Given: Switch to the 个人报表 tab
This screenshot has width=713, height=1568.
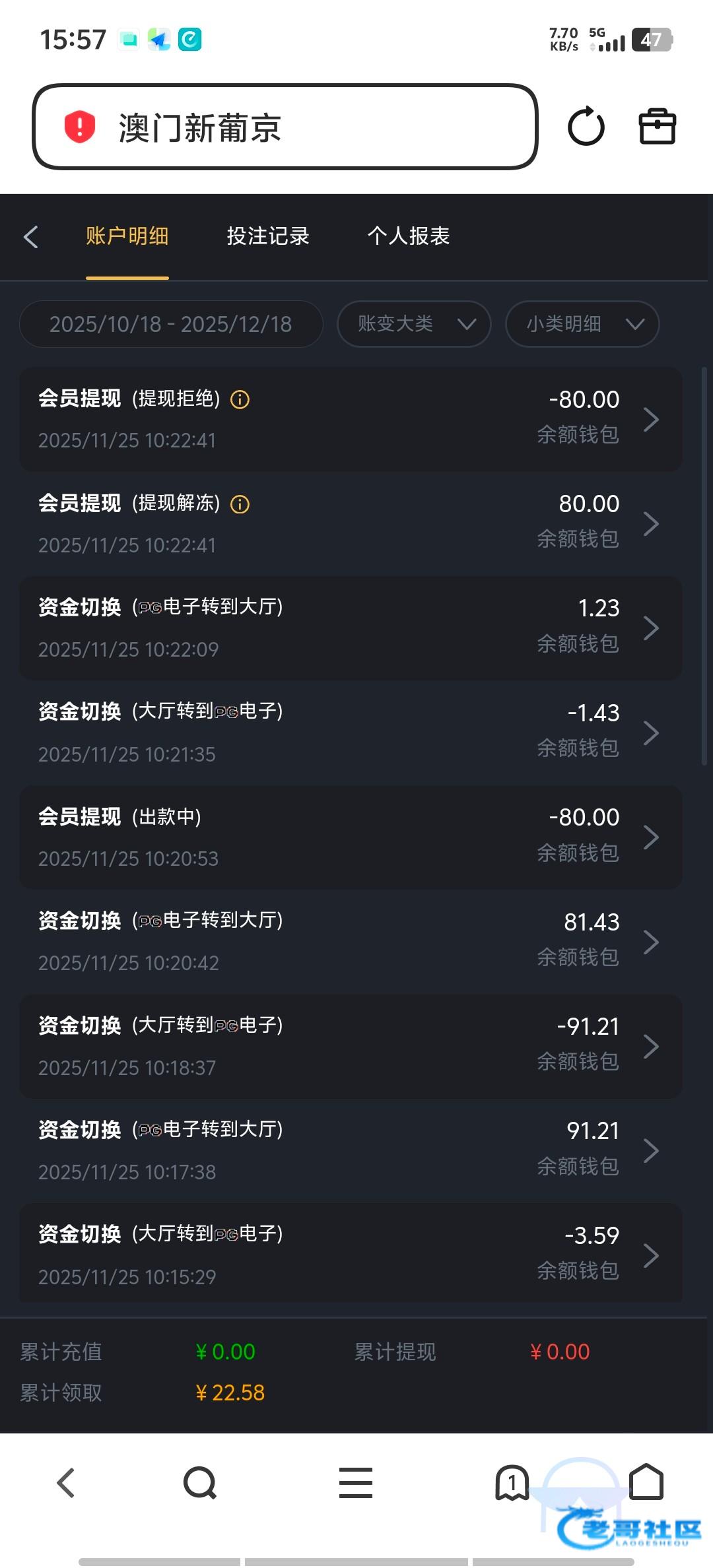Looking at the screenshot, I should (409, 236).
